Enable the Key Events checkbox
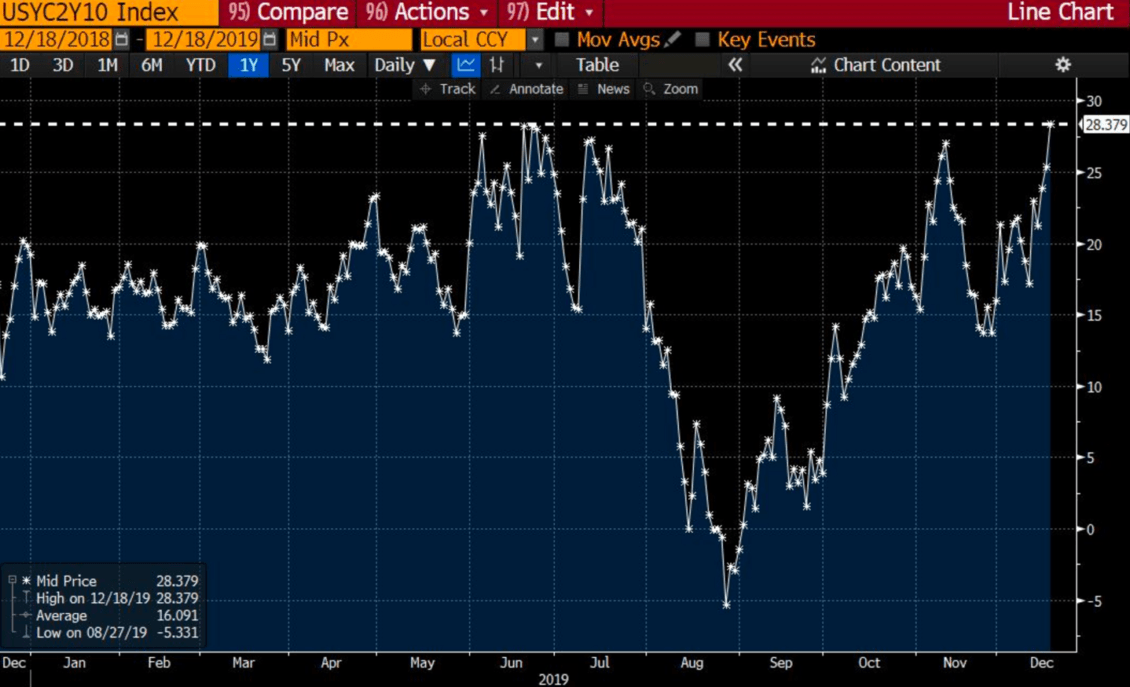 (x=703, y=40)
